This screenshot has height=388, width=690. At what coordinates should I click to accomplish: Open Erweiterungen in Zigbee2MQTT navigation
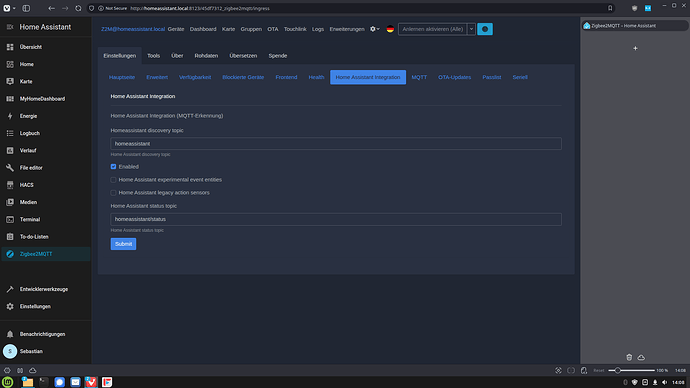(347, 29)
